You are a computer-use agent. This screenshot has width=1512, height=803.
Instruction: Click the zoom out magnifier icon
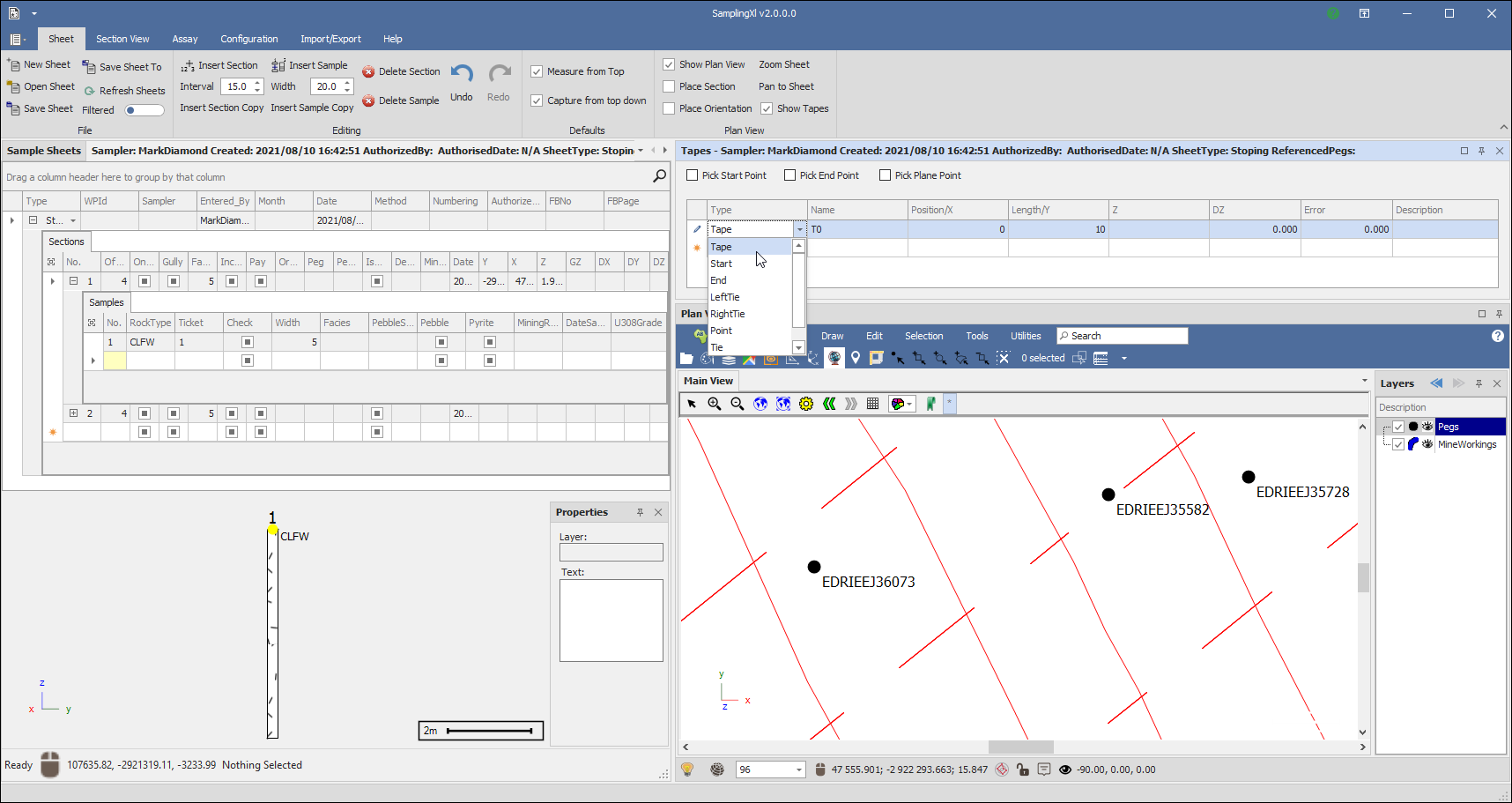[737, 404]
